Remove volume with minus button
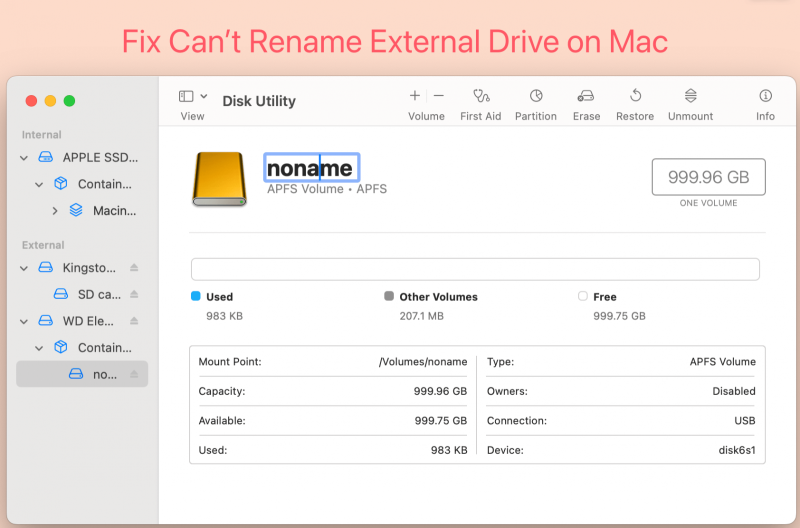Viewport: 800px width, 528px height. click(438, 96)
